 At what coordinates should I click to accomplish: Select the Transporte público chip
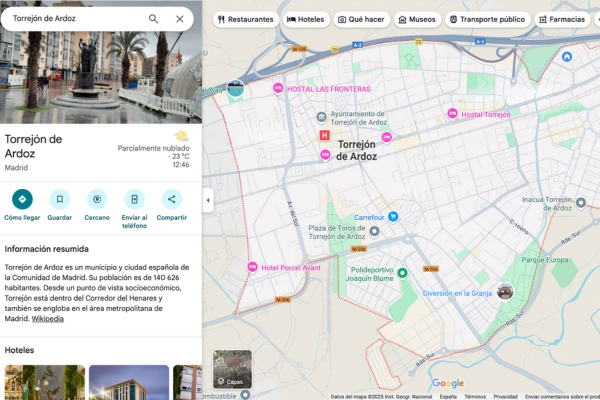(x=488, y=19)
